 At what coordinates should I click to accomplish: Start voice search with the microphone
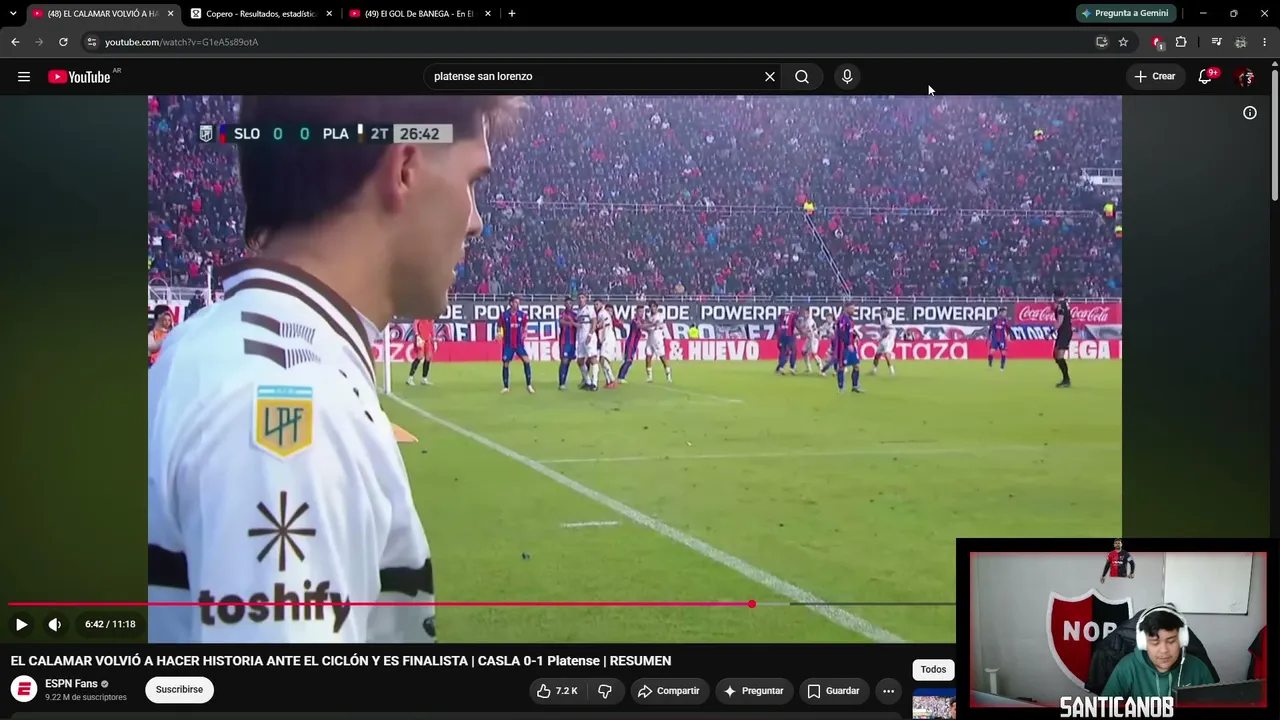click(847, 77)
